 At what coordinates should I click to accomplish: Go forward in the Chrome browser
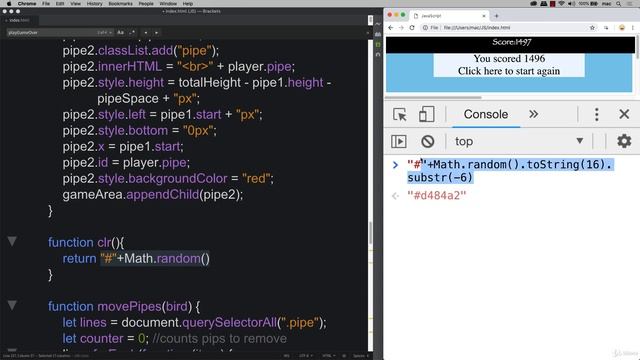401,28
